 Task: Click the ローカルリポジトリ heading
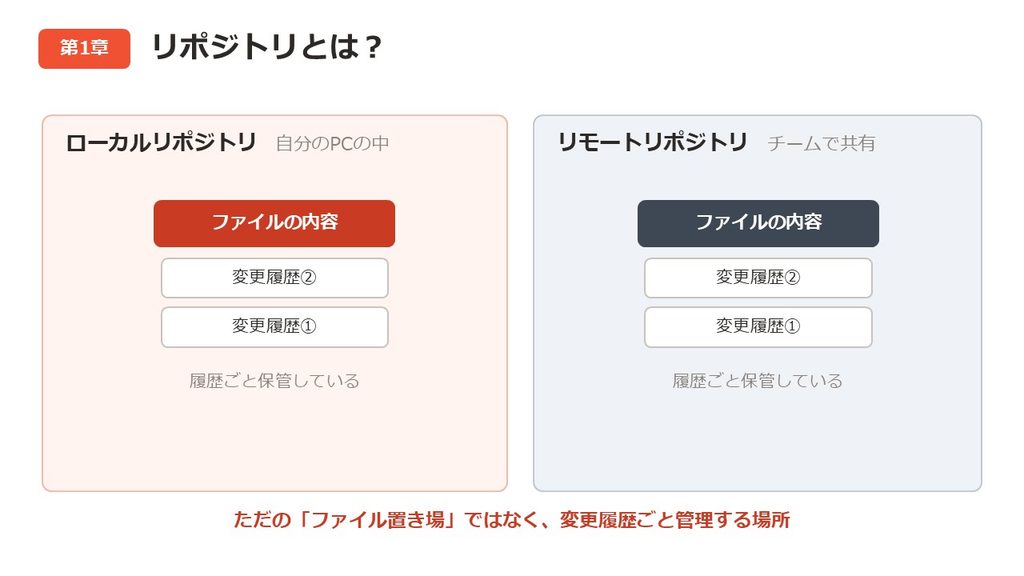(161, 142)
